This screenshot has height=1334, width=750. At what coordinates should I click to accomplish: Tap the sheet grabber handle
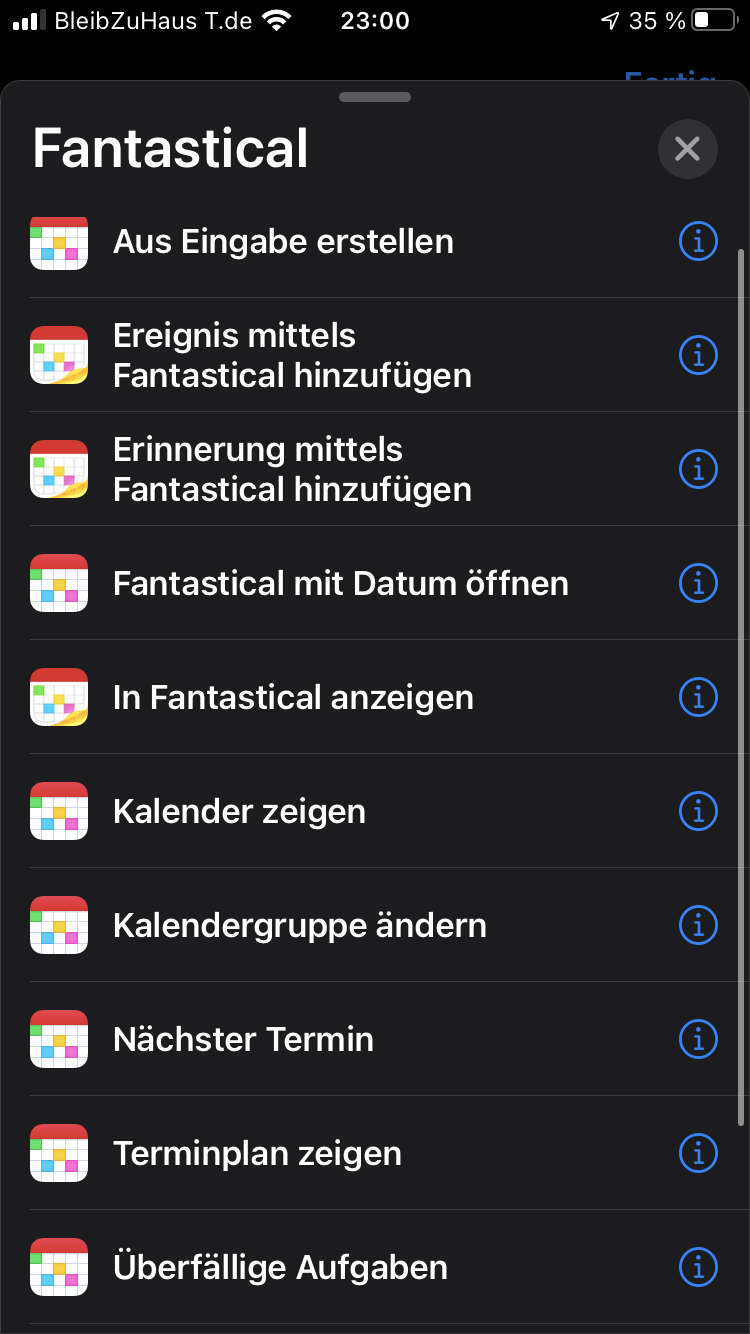tap(375, 97)
